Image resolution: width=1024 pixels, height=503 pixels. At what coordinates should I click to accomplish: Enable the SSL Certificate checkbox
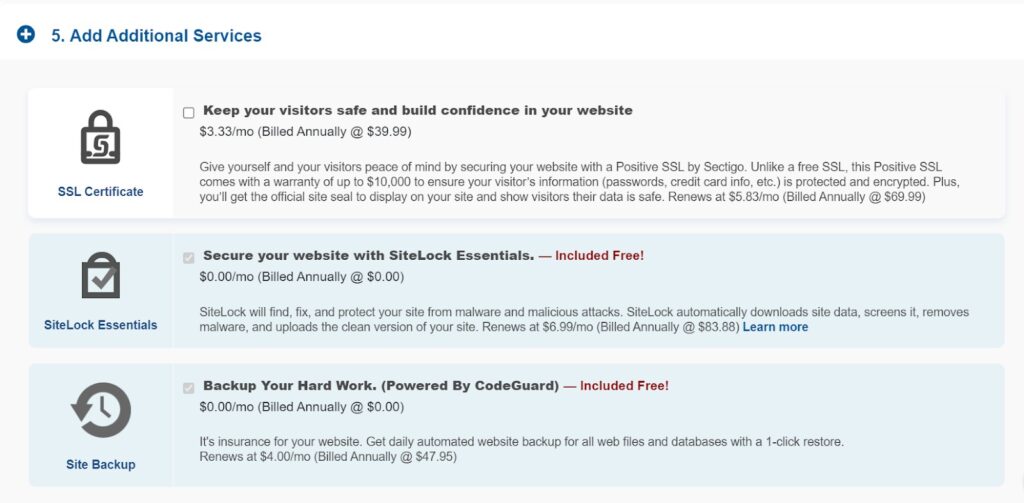189,112
